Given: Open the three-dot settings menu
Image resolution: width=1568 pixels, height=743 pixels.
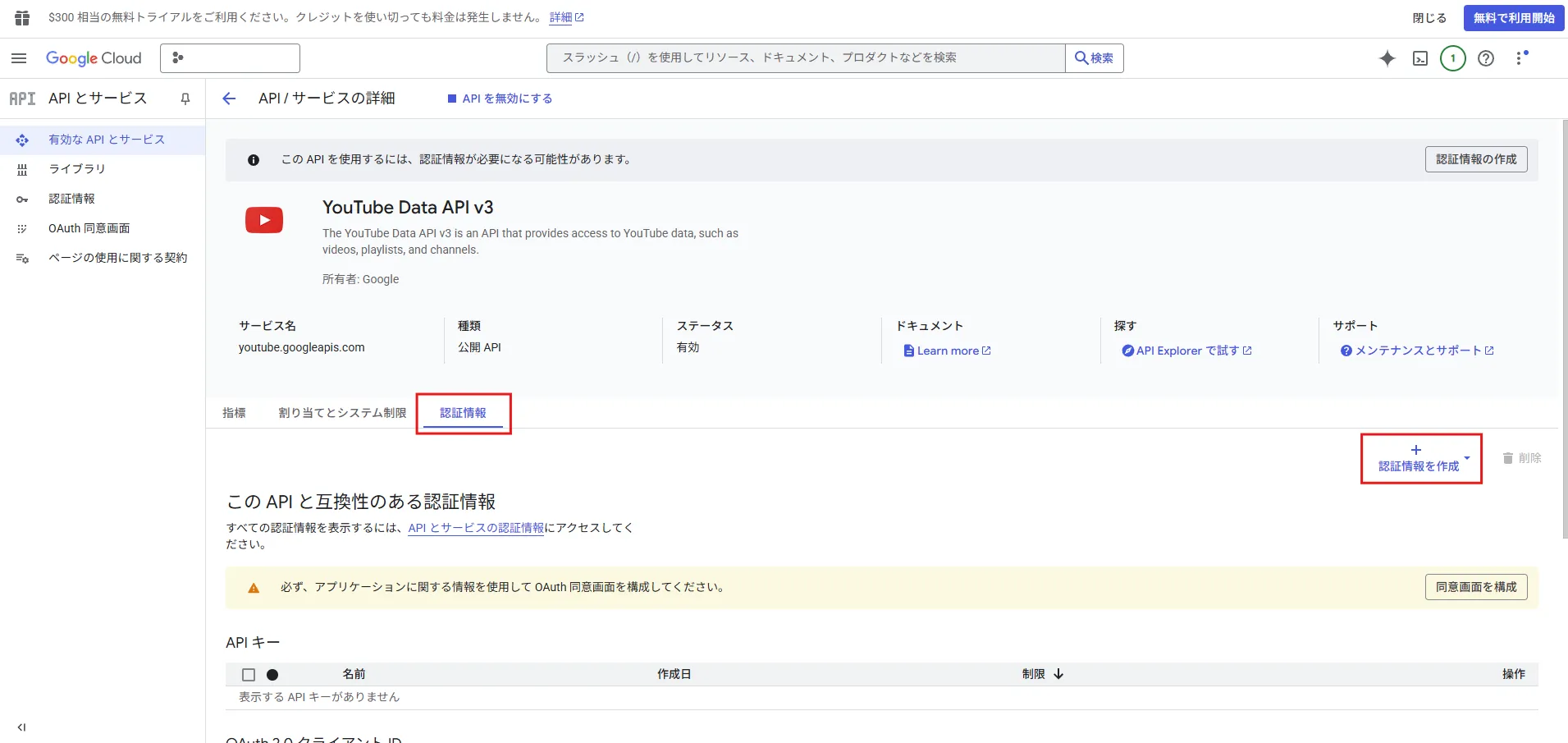Looking at the screenshot, I should coord(1520,58).
